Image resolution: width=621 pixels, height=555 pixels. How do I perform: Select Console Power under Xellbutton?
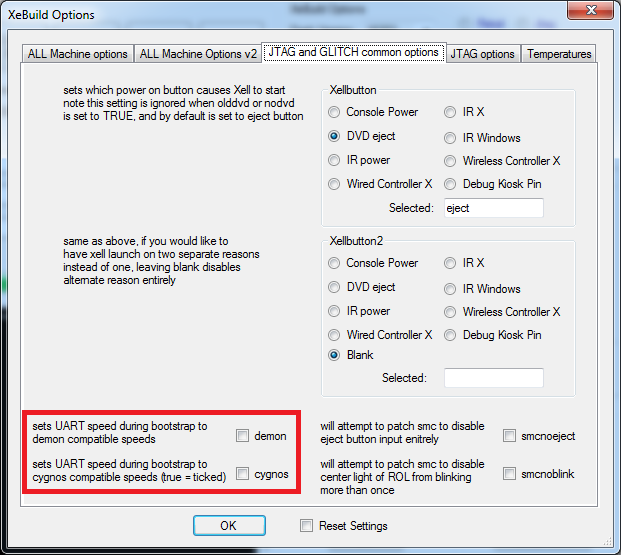coord(335,112)
